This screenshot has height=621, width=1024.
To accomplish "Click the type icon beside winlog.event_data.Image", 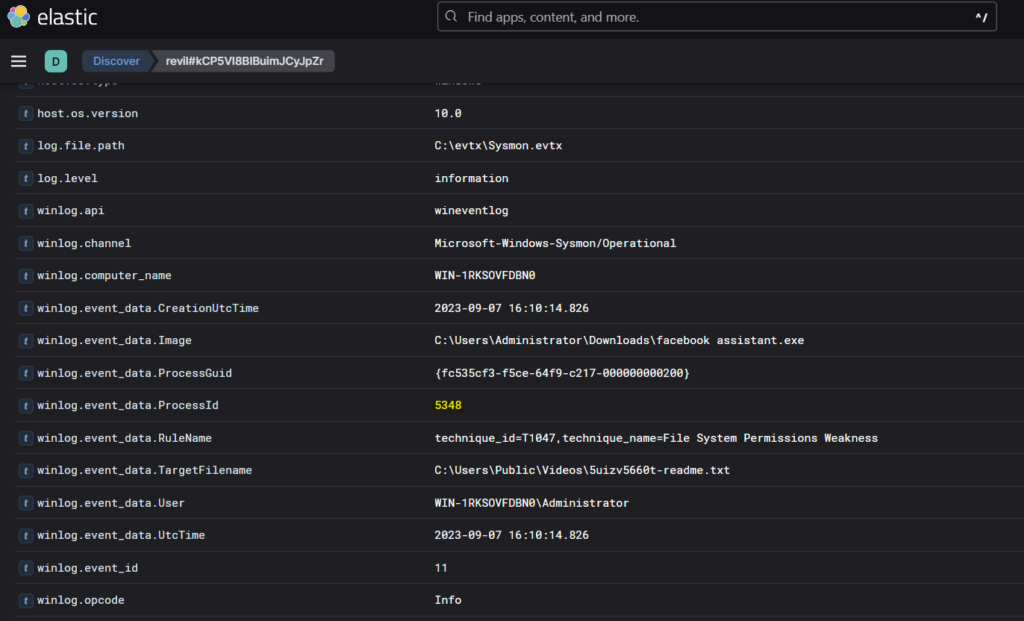I will pyautogui.click(x=26, y=341).
